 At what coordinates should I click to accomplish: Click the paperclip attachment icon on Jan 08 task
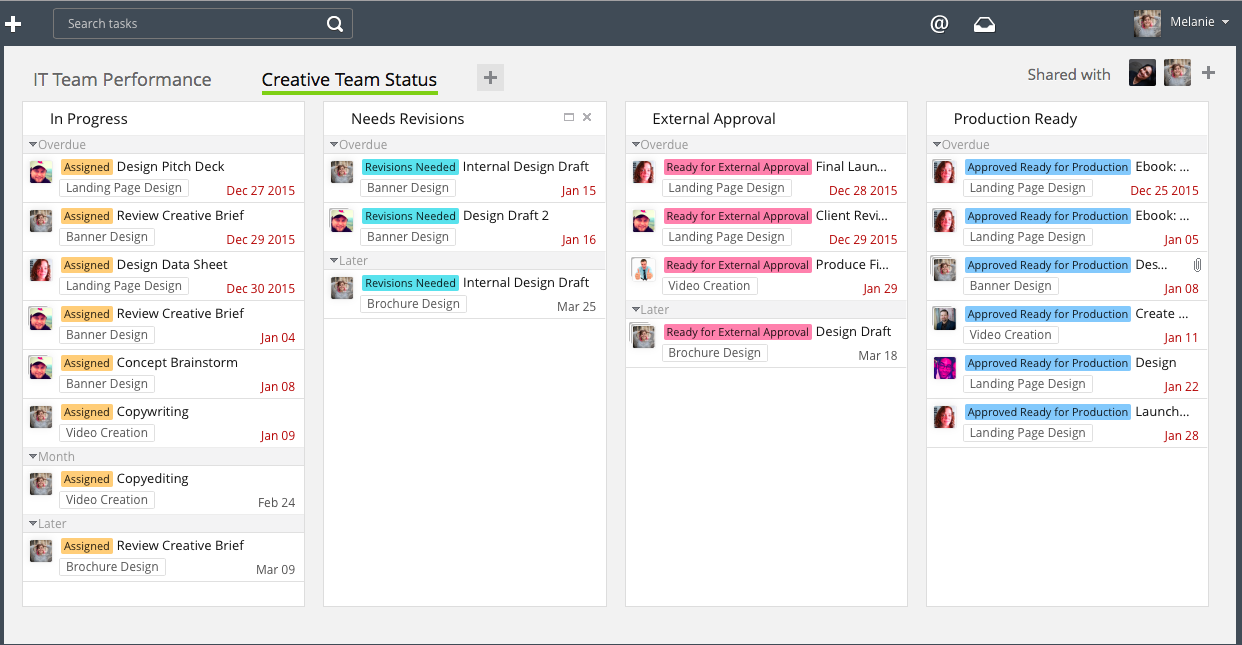(1196, 265)
